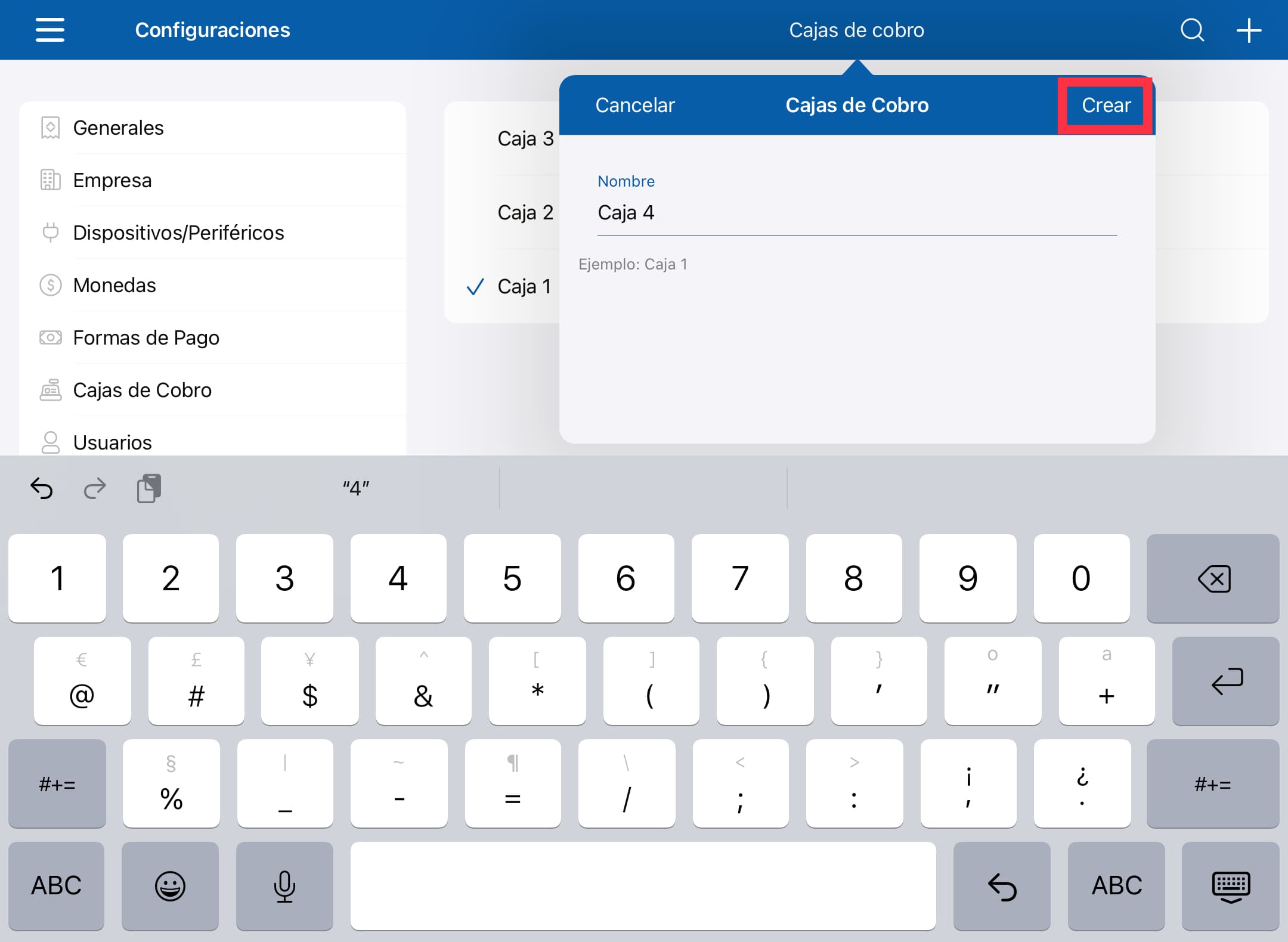Tap the backspace delete key
This screenshot has width=1288, height=942.
(1213, 578)
